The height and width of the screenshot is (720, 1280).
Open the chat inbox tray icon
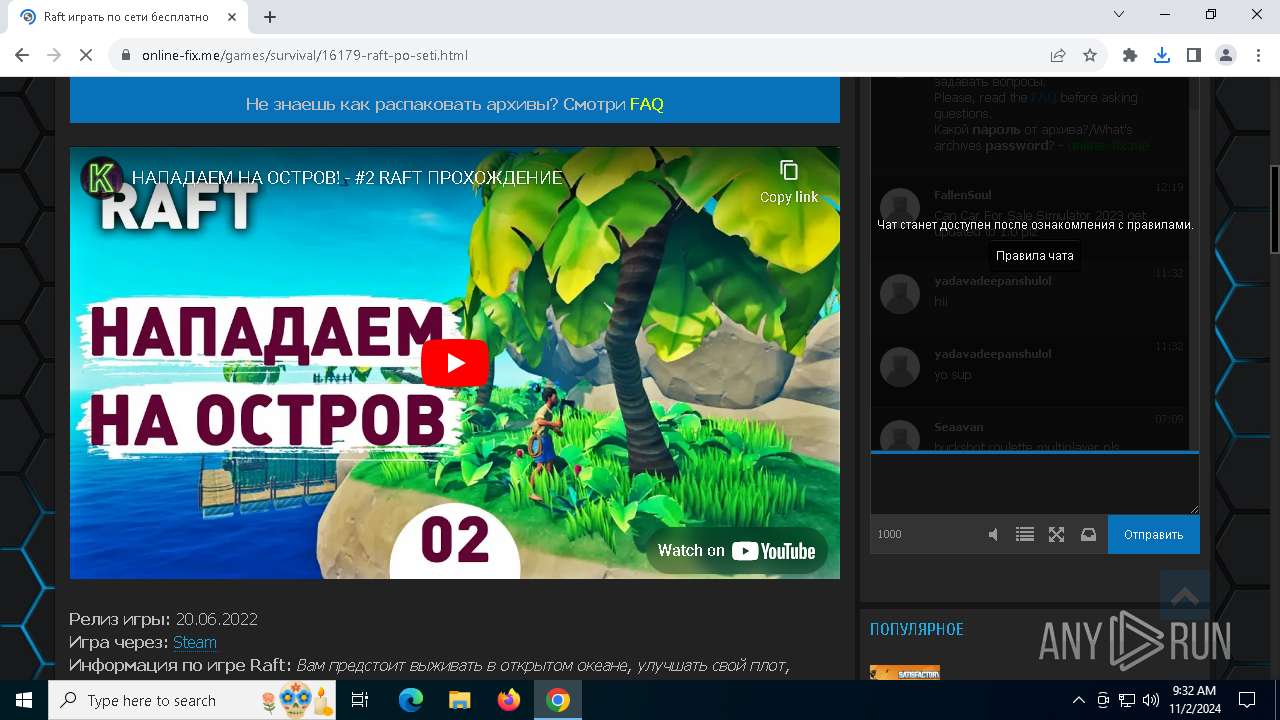pos(1089,535)
